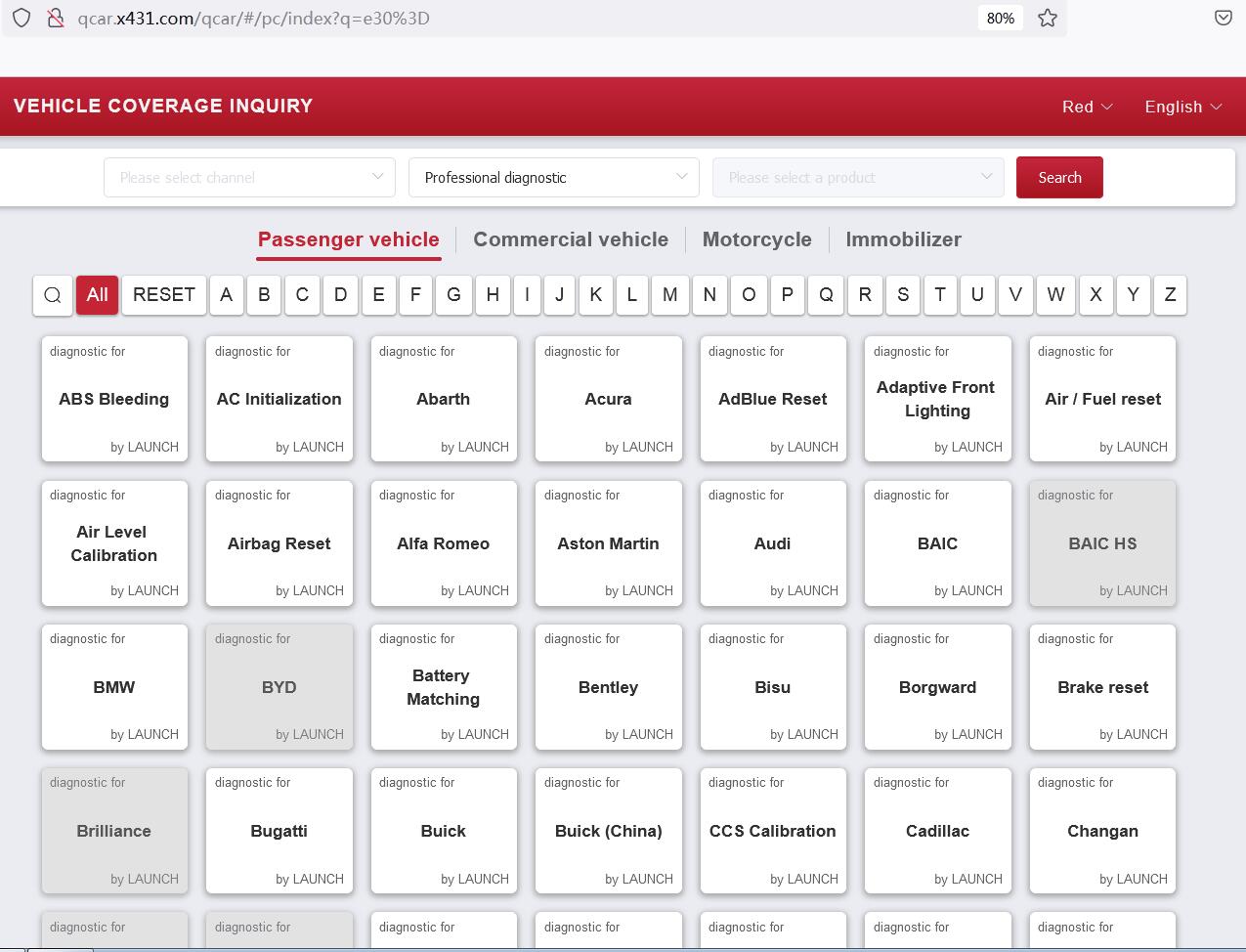This screenshot has width=1246, height=952.
Task: Open the BMW diagnostic card
Action: coord(114,687)
